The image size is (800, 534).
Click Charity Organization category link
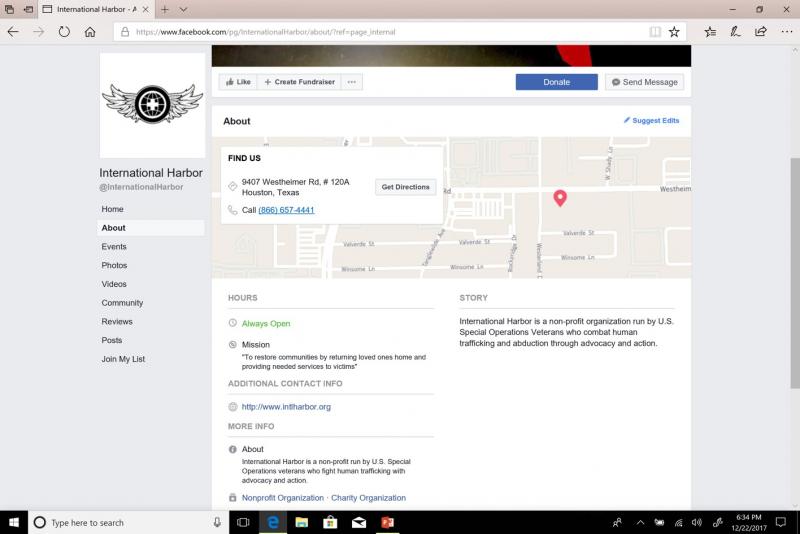(x=368, y=497)
